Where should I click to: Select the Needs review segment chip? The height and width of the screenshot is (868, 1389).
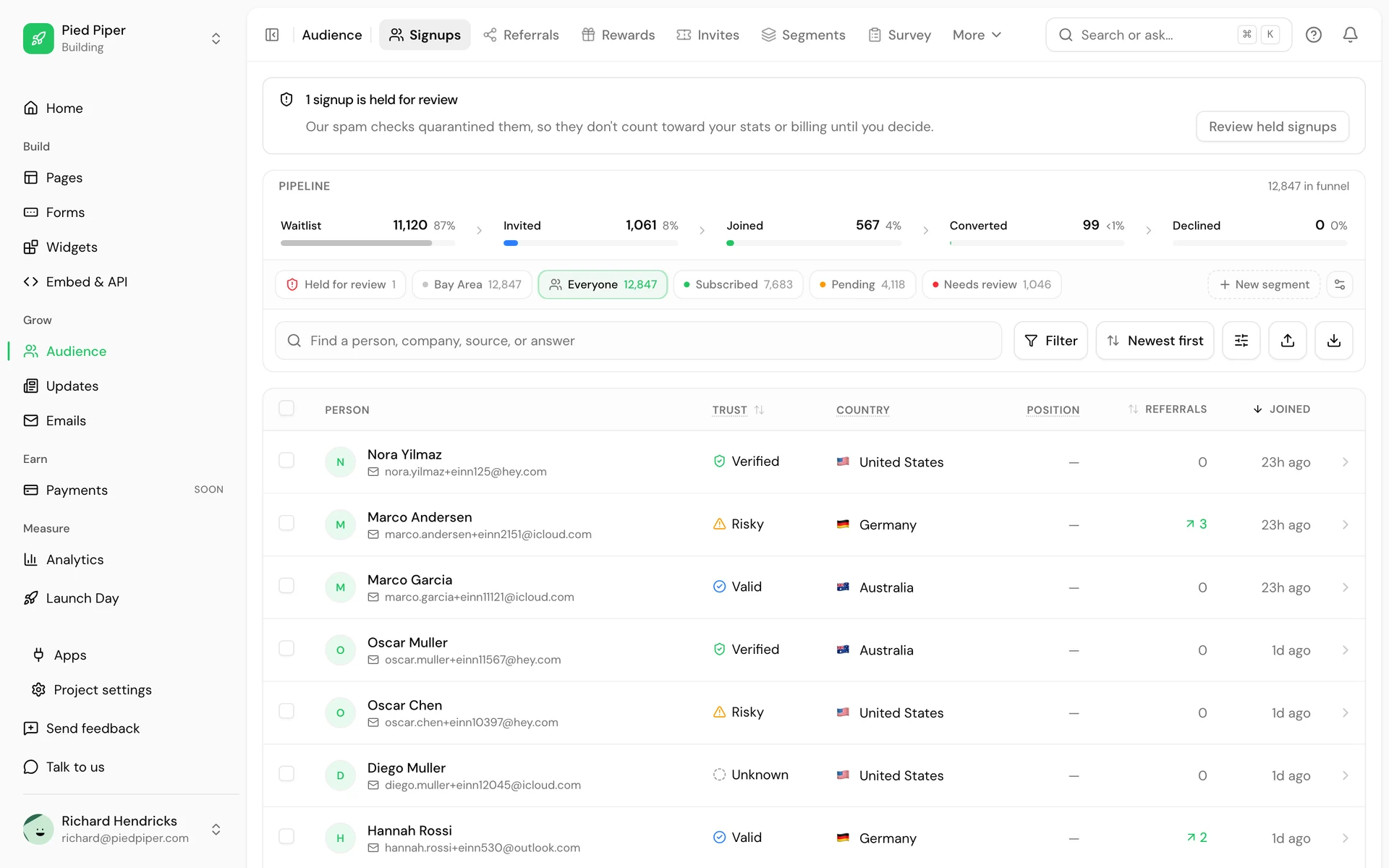[x=991, y=284]
